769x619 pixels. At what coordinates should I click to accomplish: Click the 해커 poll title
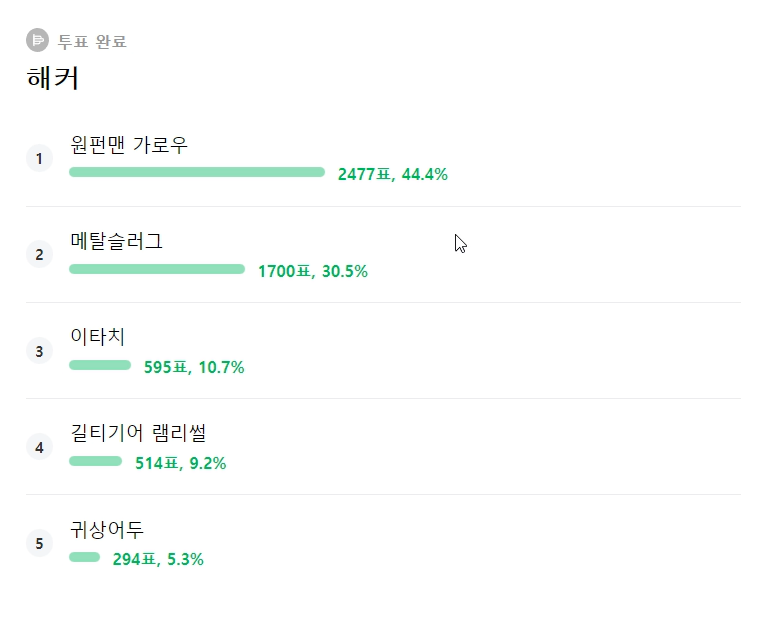point(53,78)
